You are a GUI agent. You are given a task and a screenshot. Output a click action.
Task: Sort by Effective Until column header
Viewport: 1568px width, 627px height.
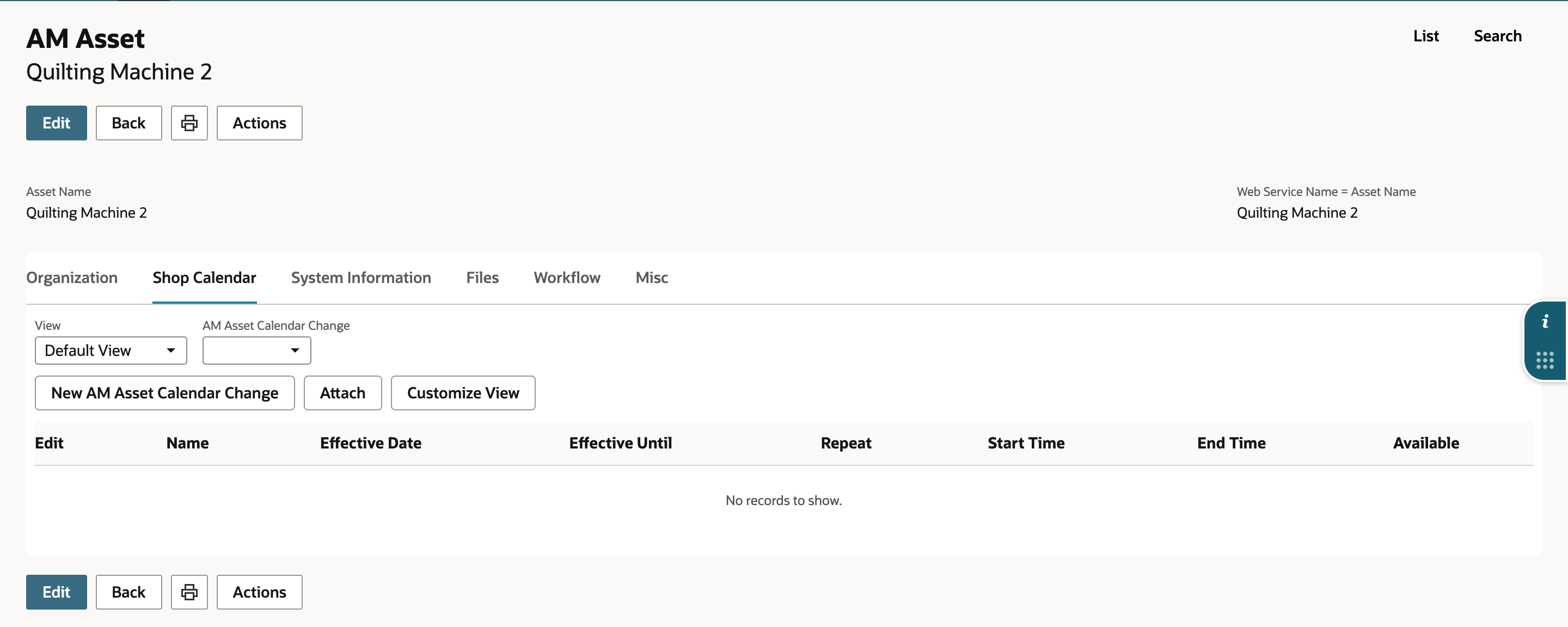pos(620,443)
